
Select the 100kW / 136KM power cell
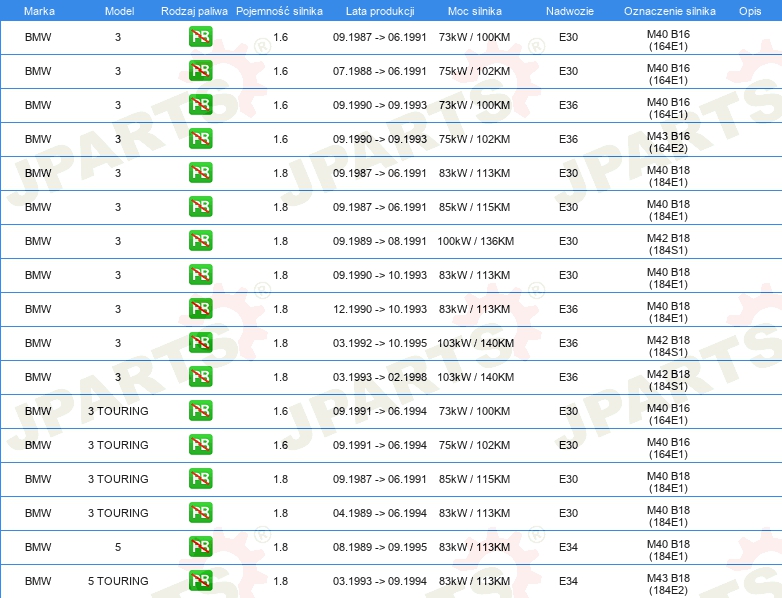point(475,241)
